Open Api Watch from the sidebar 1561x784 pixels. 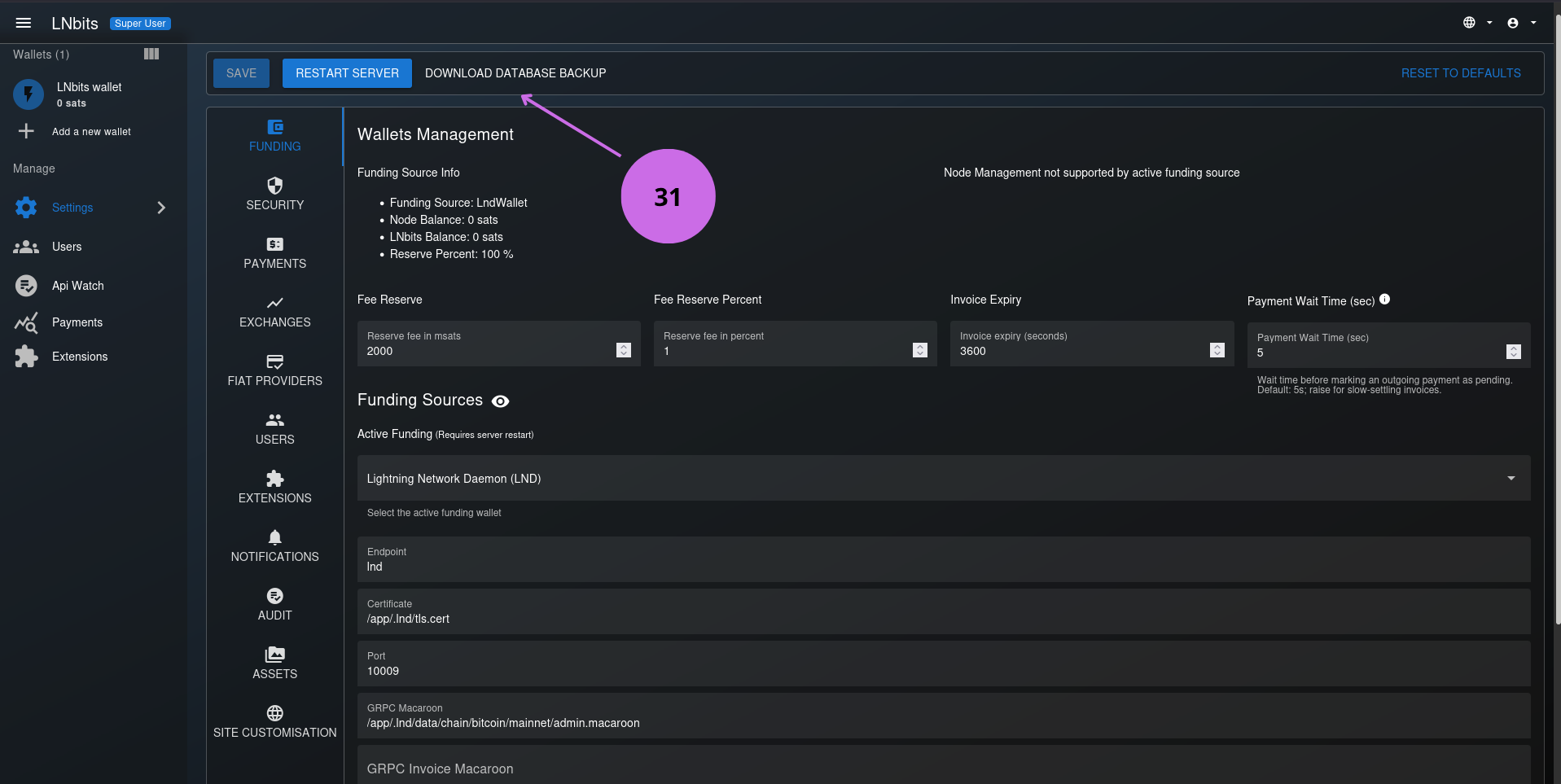click(x=77, y=286)
